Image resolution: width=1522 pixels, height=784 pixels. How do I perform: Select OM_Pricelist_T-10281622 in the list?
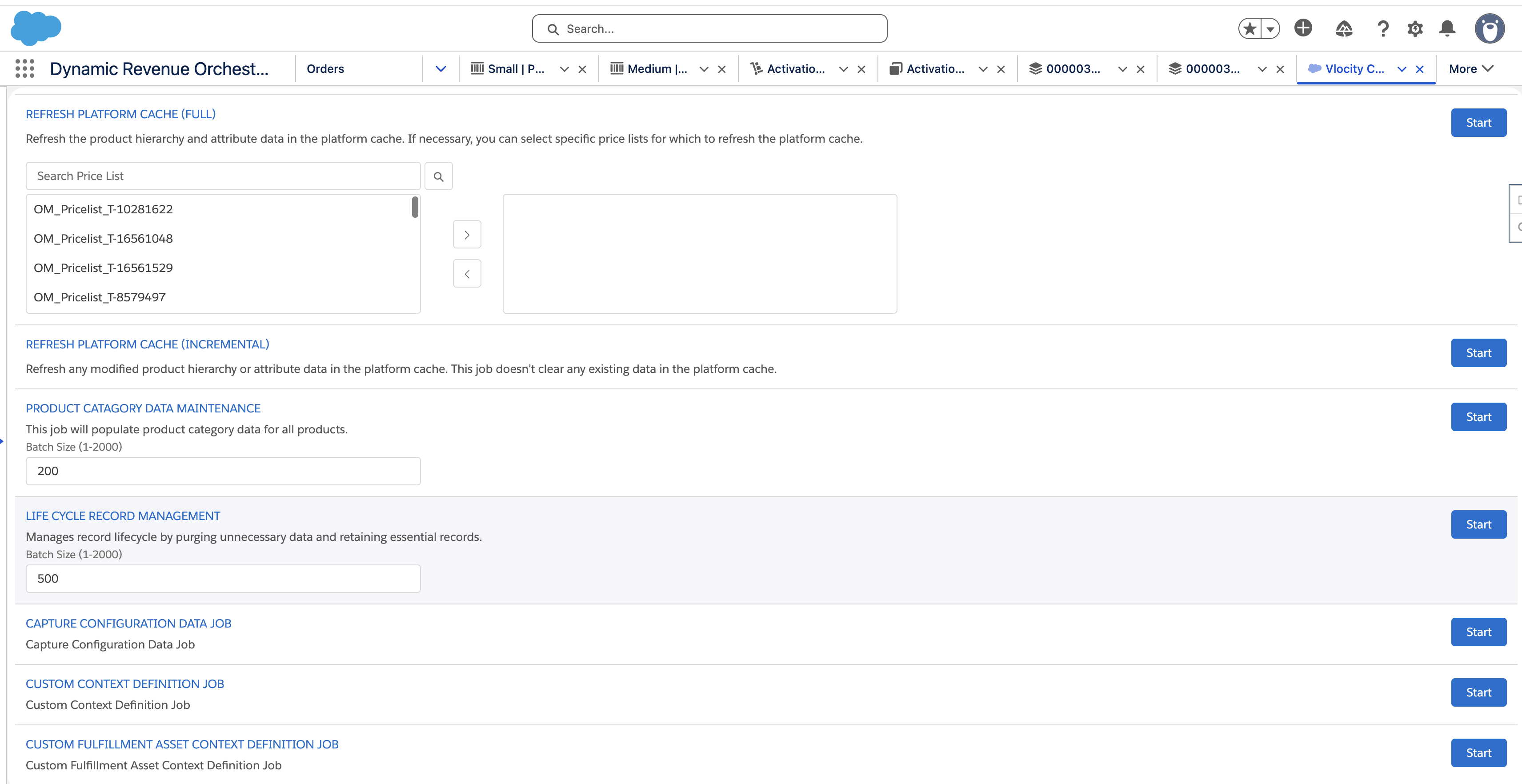click(219, 209)
